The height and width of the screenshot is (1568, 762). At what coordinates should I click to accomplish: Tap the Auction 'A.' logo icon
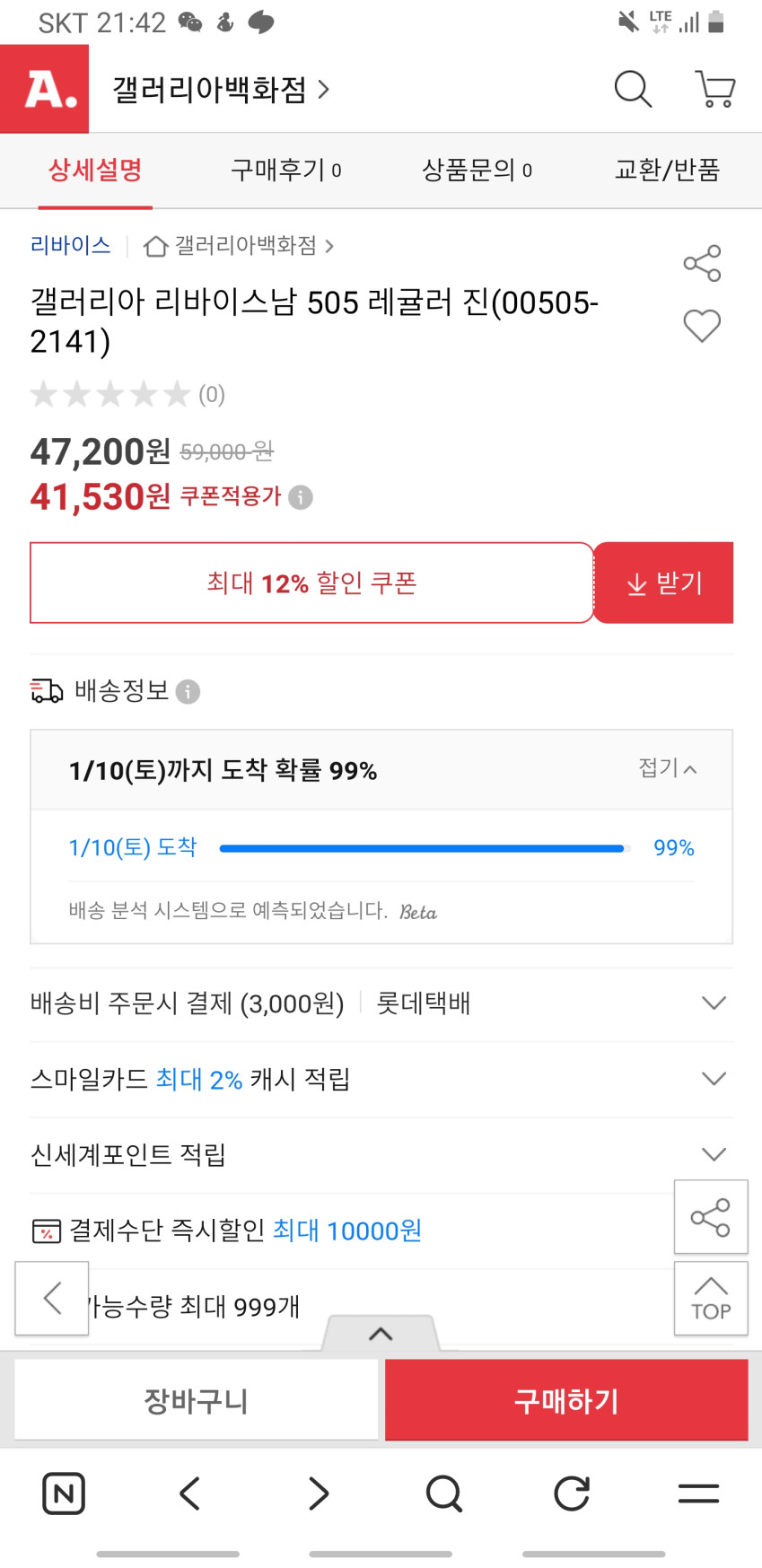pyautogui.click(x=45, y=89)
